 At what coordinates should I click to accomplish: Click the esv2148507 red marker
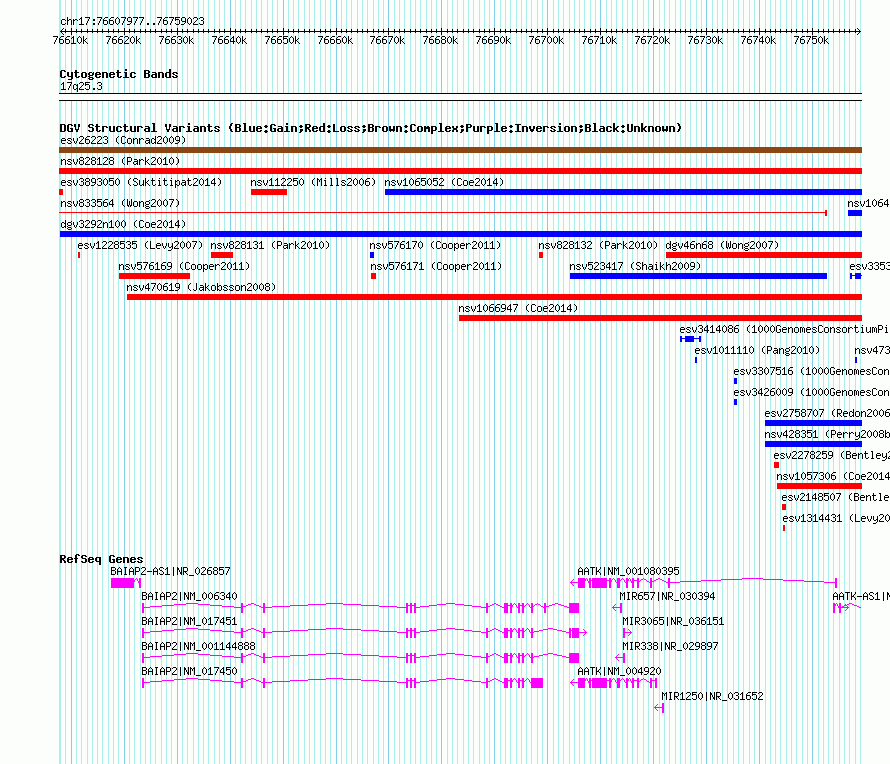pyautogui.click(x=784, y=507)
